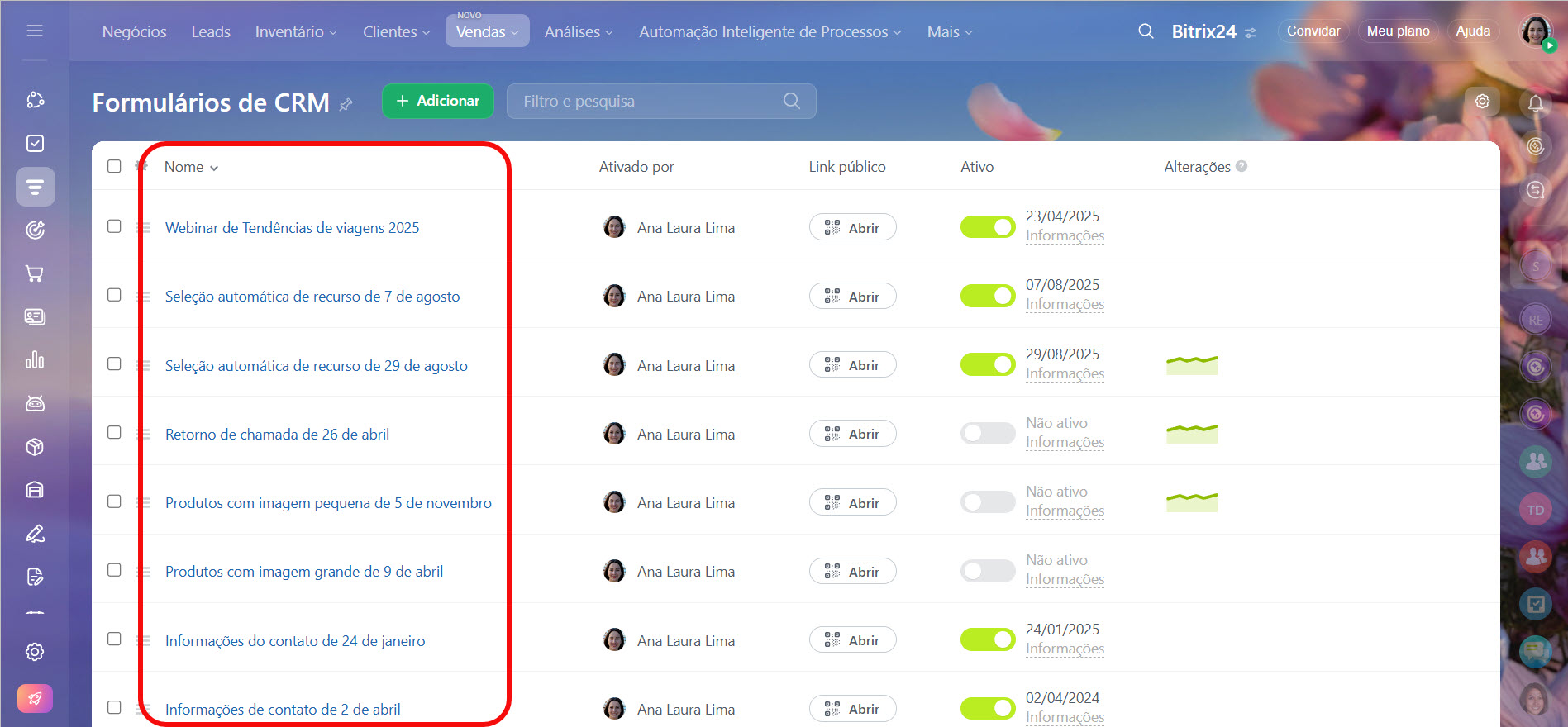Click the green Adicionar button

click(x=437, y=101)
